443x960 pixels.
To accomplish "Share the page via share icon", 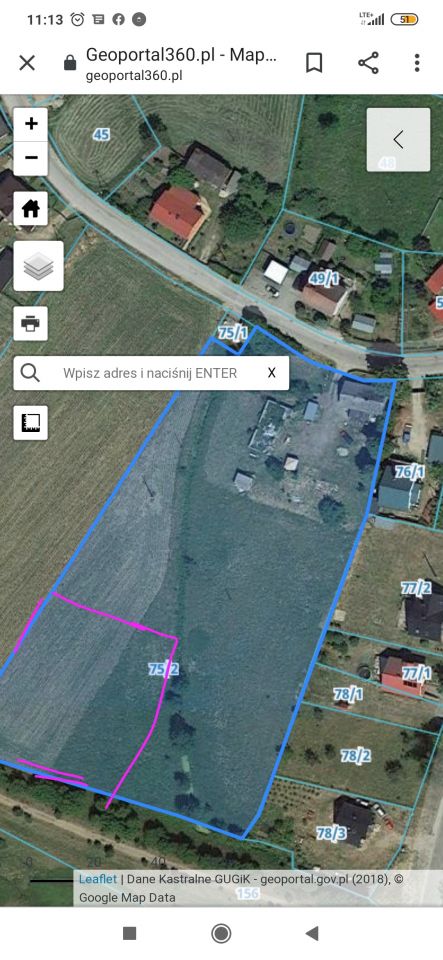I will (368, 63).
